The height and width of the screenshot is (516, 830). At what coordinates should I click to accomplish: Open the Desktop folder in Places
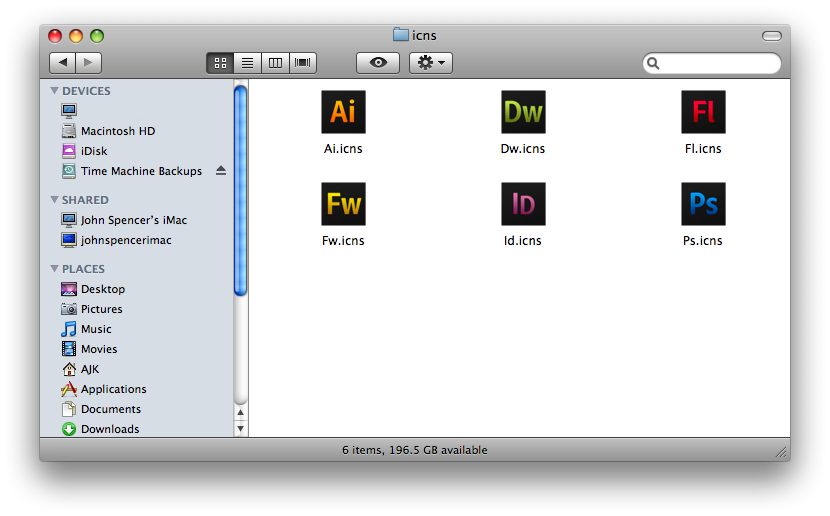93,289
